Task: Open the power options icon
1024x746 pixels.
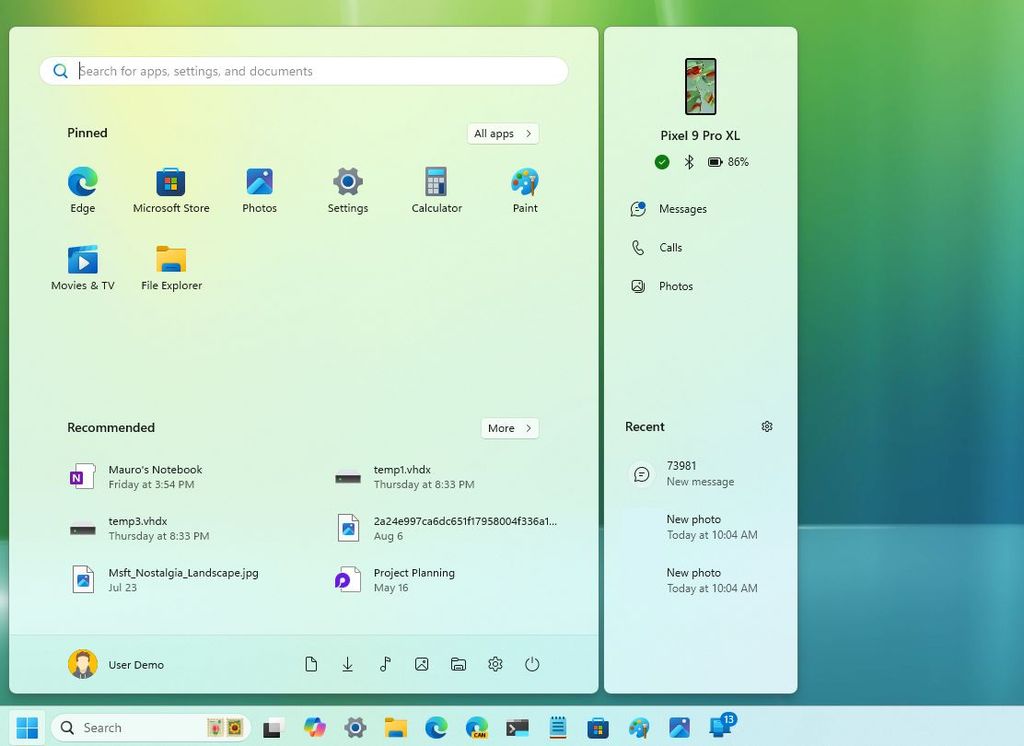Action: click(532, 663)
